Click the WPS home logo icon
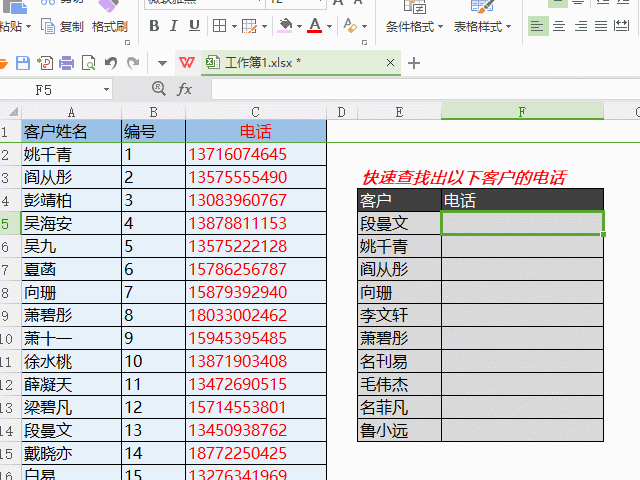Image resolution: width=640 pixels, height=480 pixels. [187, 62]
